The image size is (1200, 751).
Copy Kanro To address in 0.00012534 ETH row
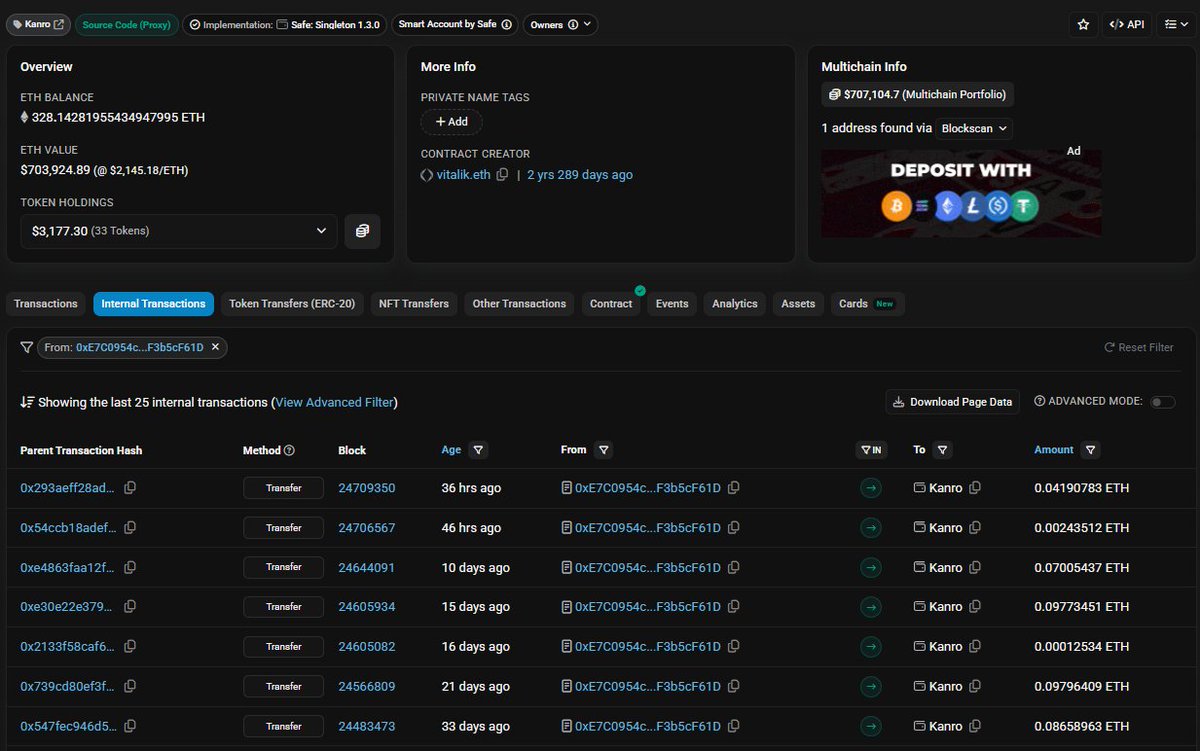[x=975, y=647]
